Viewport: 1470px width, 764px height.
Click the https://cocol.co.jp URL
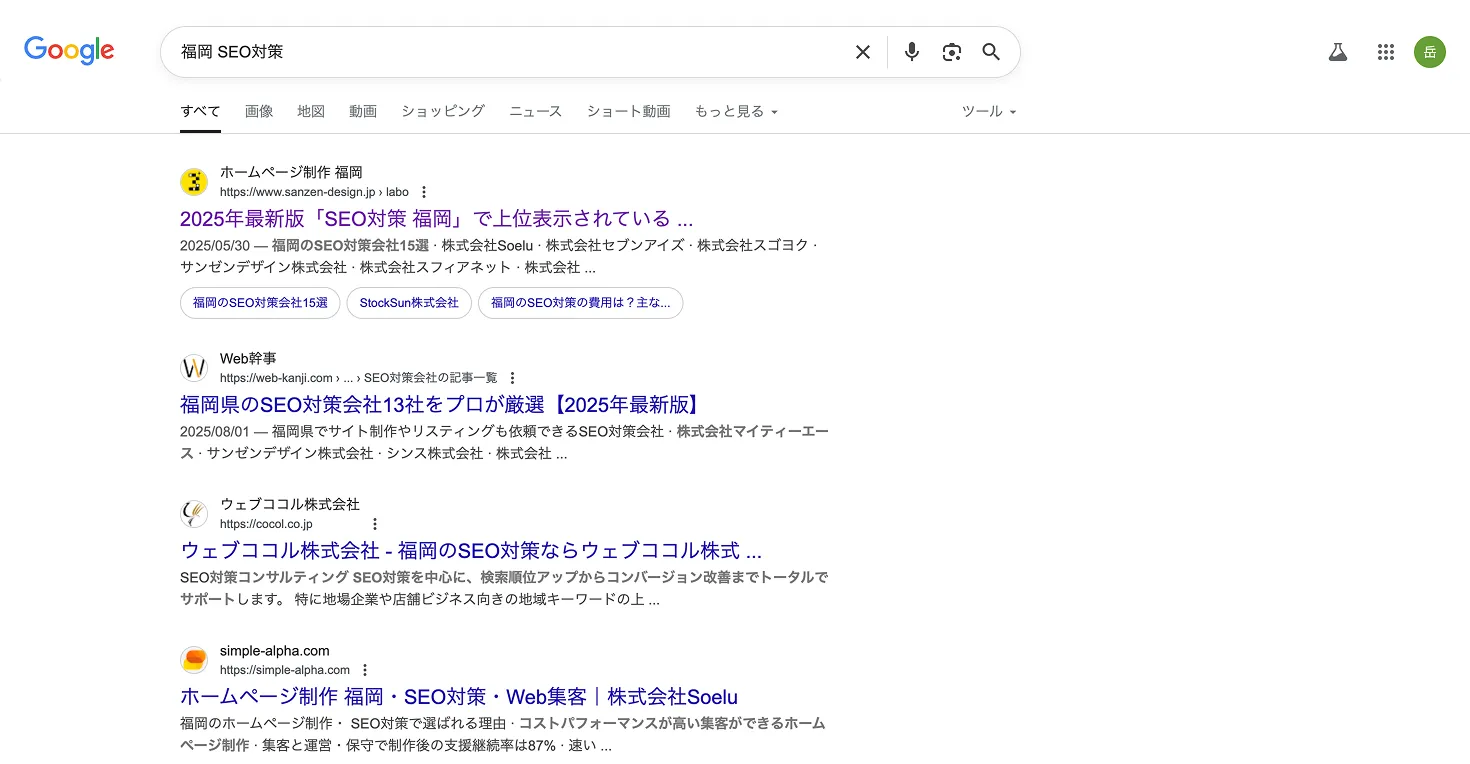(266, 524)
